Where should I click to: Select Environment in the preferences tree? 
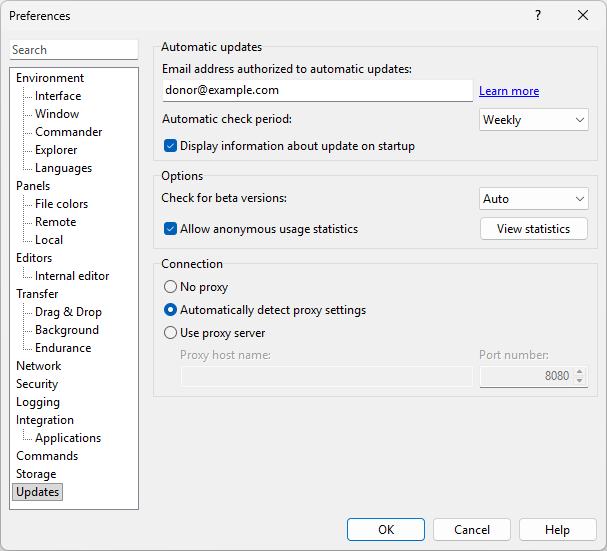point(50,78)
